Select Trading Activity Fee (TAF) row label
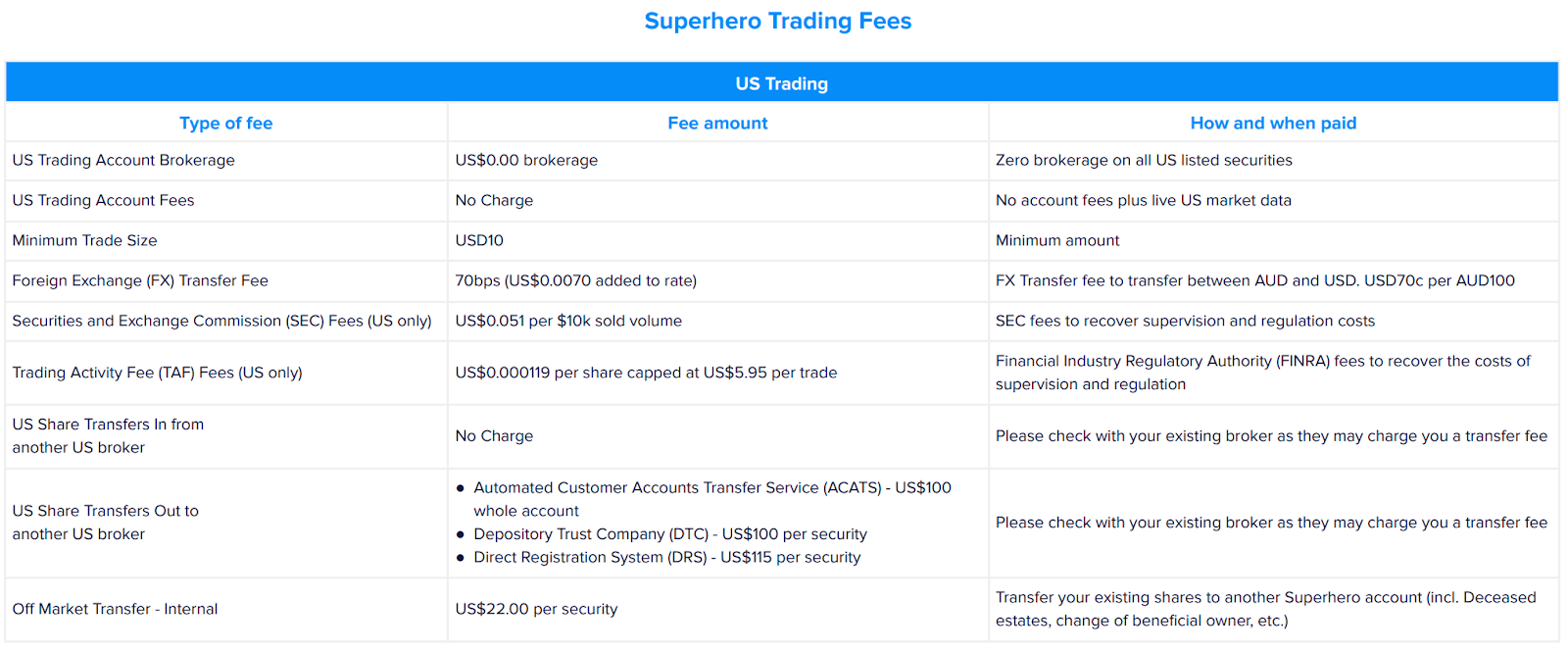 tap(157, 373)
